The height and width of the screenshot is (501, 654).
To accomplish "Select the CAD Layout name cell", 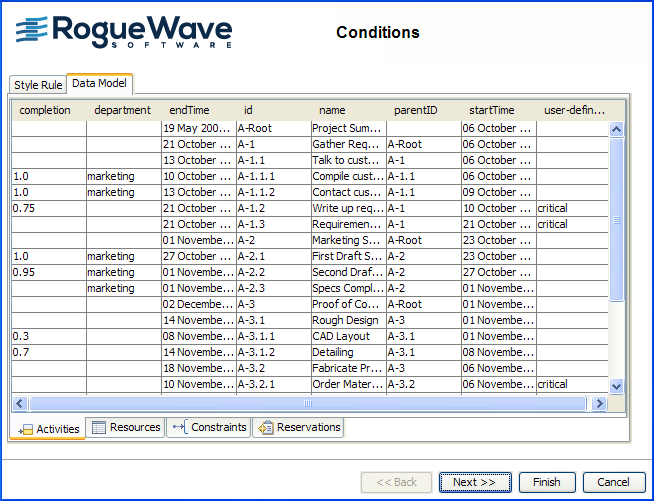I will [347, 336].
